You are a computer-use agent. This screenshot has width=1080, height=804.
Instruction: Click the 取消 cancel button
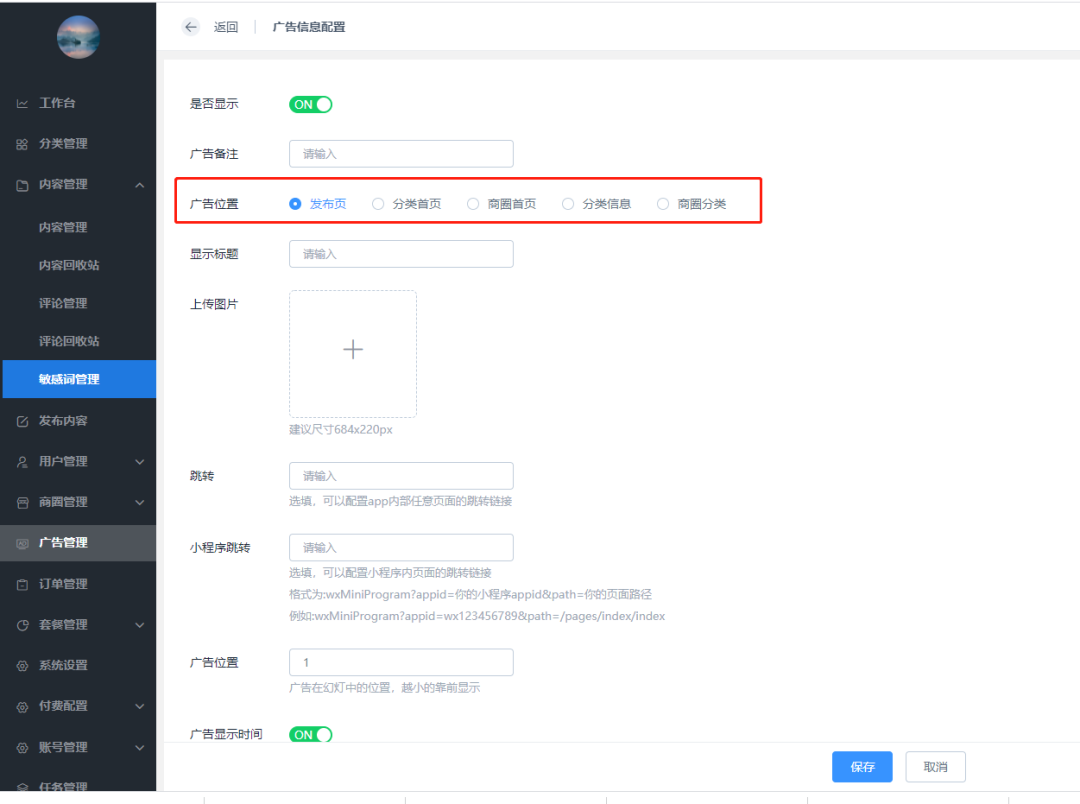coord(934,766)
